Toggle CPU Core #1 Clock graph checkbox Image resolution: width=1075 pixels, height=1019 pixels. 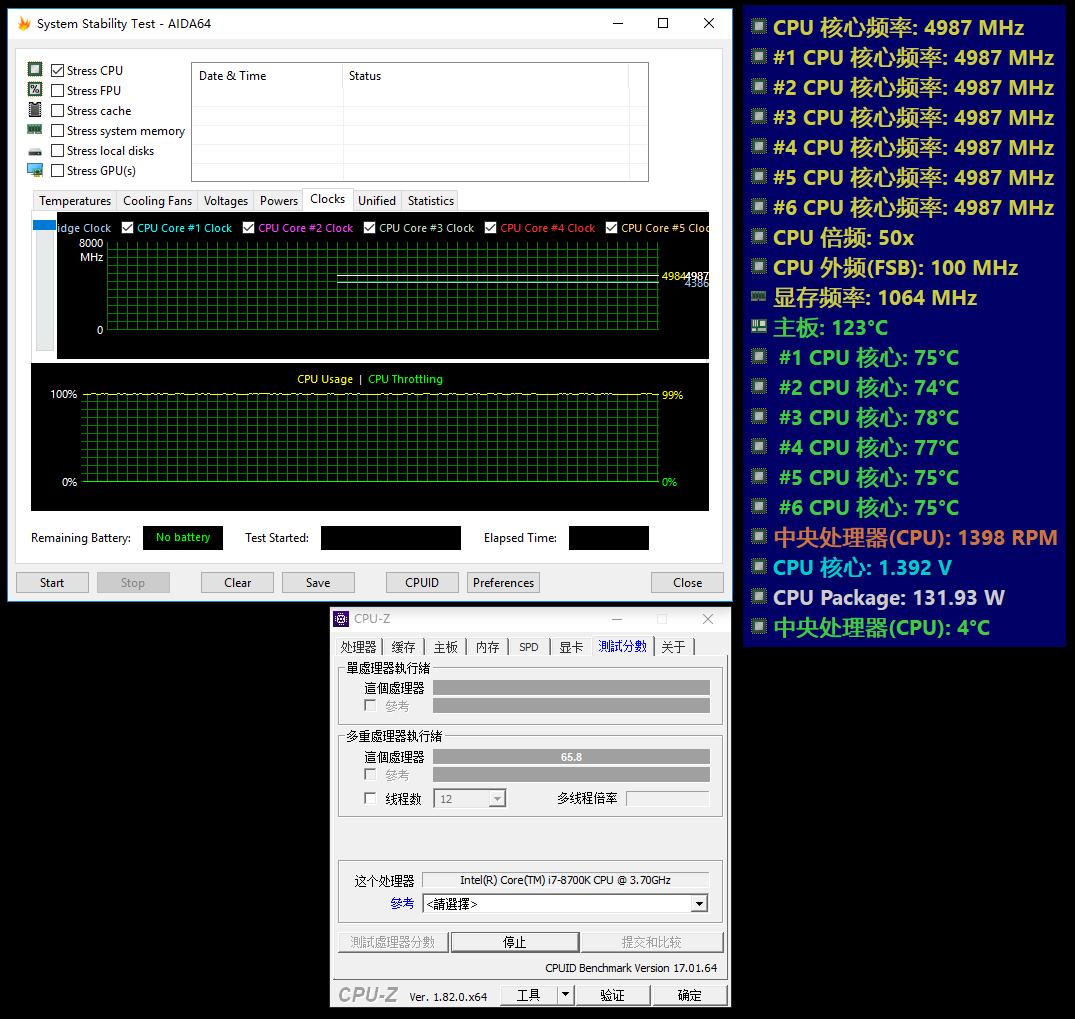[128, 228]
